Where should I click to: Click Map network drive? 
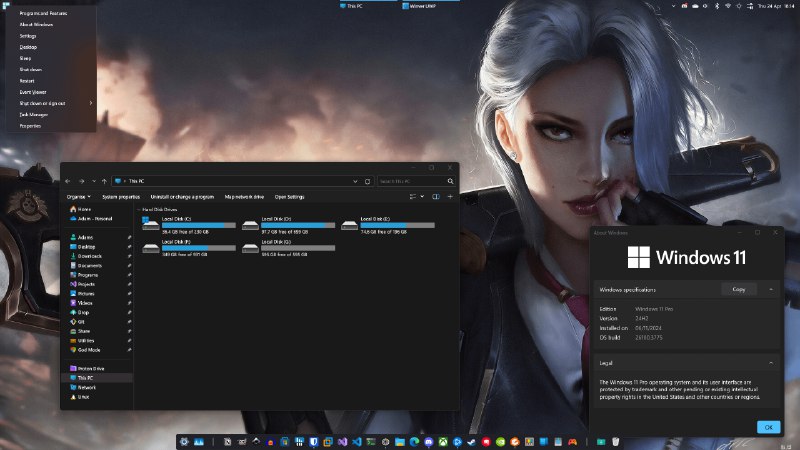[x=244, y=197]
